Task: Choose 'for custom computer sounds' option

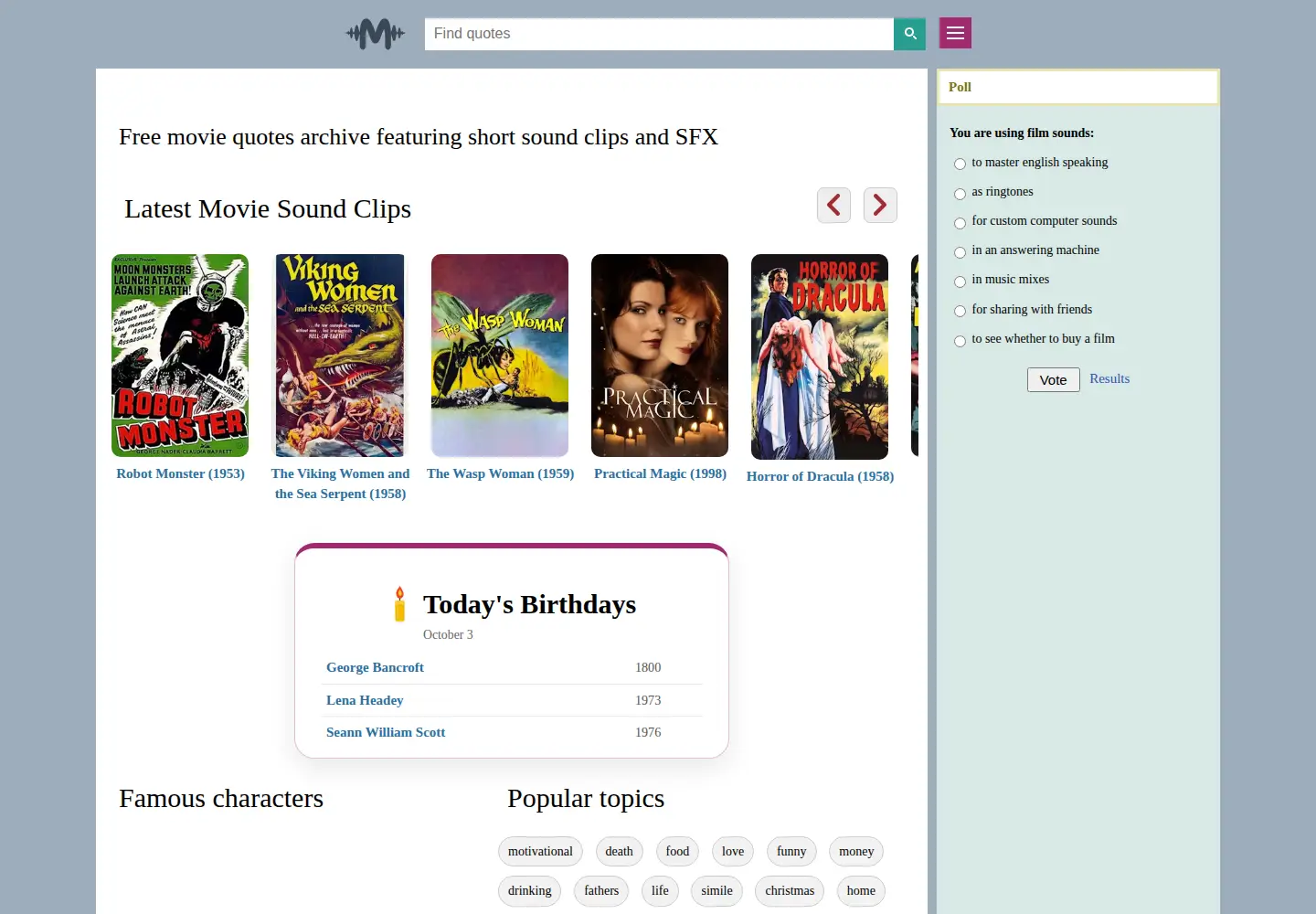Action: [960, 222]
